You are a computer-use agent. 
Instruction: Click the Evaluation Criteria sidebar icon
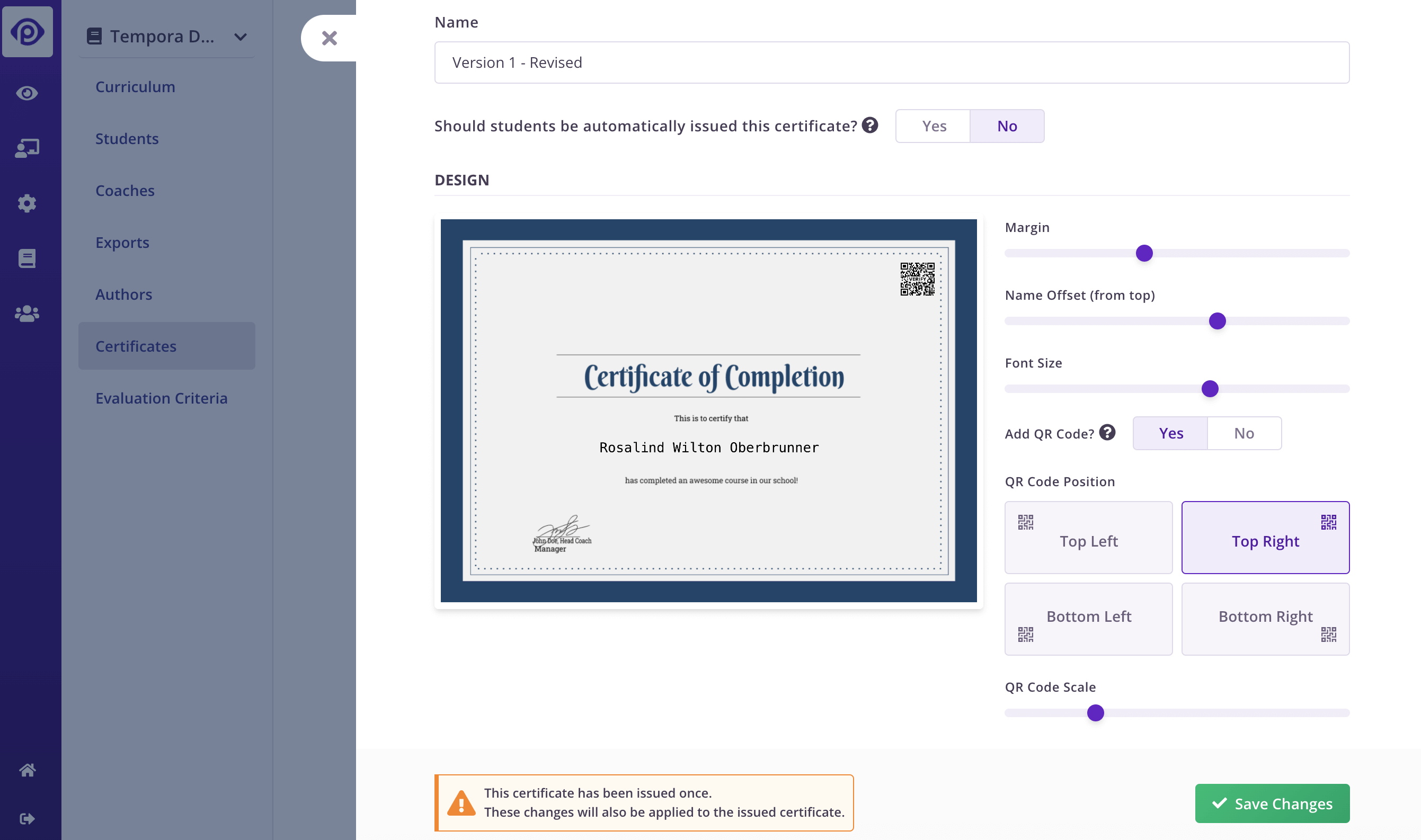pyautogui.click(x=161, y=398)
